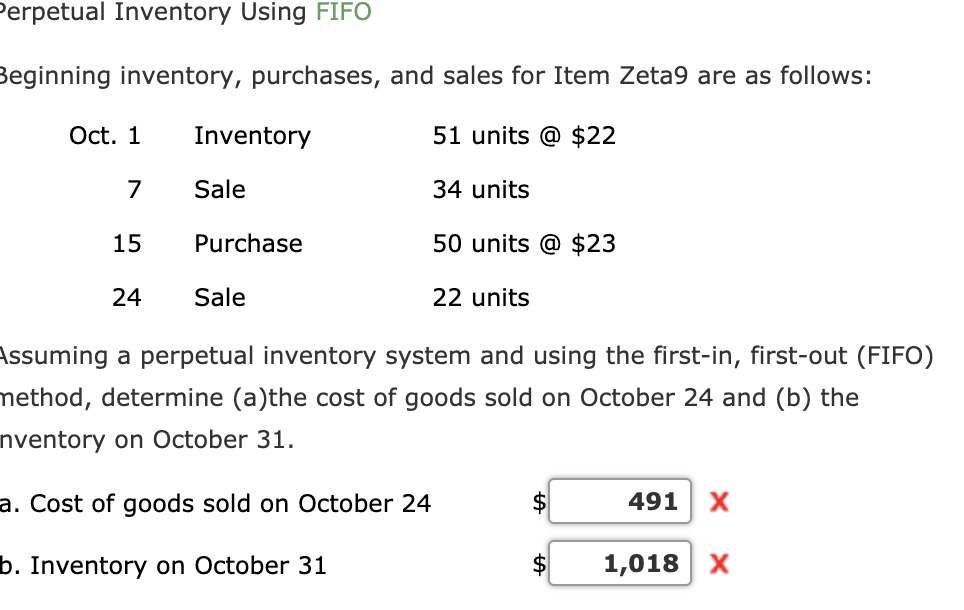The height and width of the screenshot is (610, 964).
Task: Click the dollar sign next to the 1,018 field
Action: pos(541,564)
